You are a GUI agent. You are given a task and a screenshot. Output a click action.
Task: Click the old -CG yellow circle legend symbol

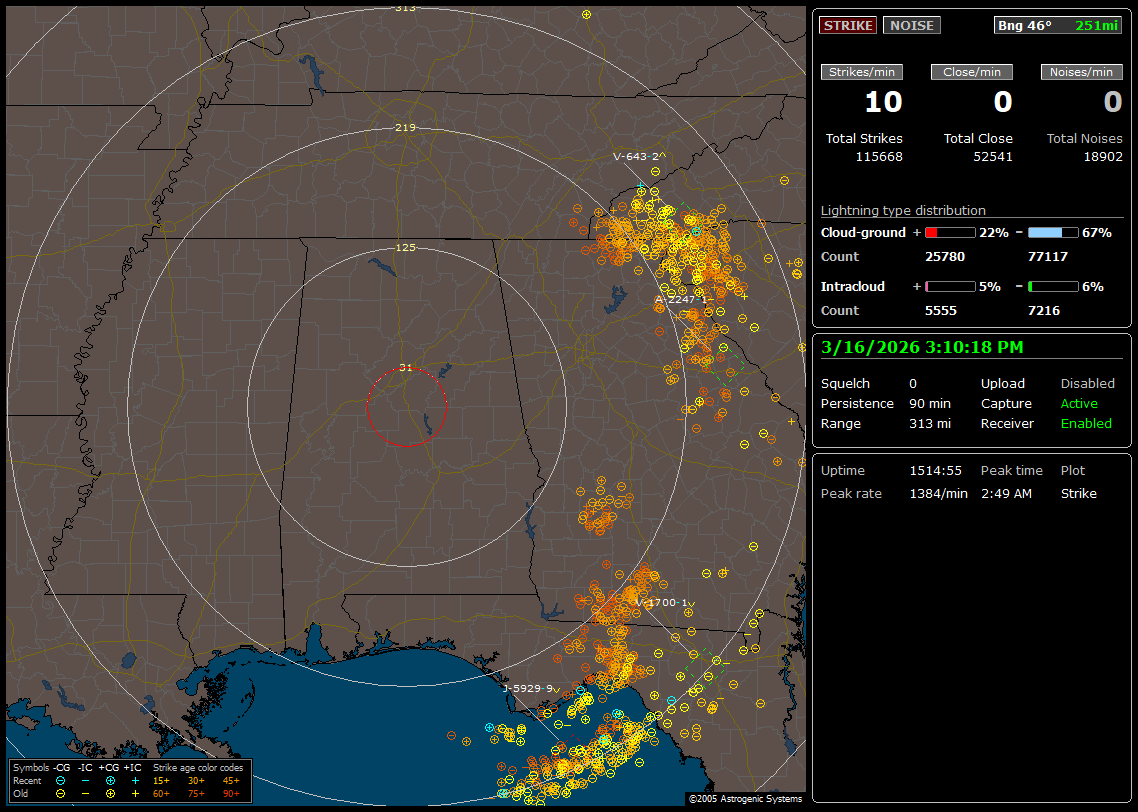pos(61,793)
